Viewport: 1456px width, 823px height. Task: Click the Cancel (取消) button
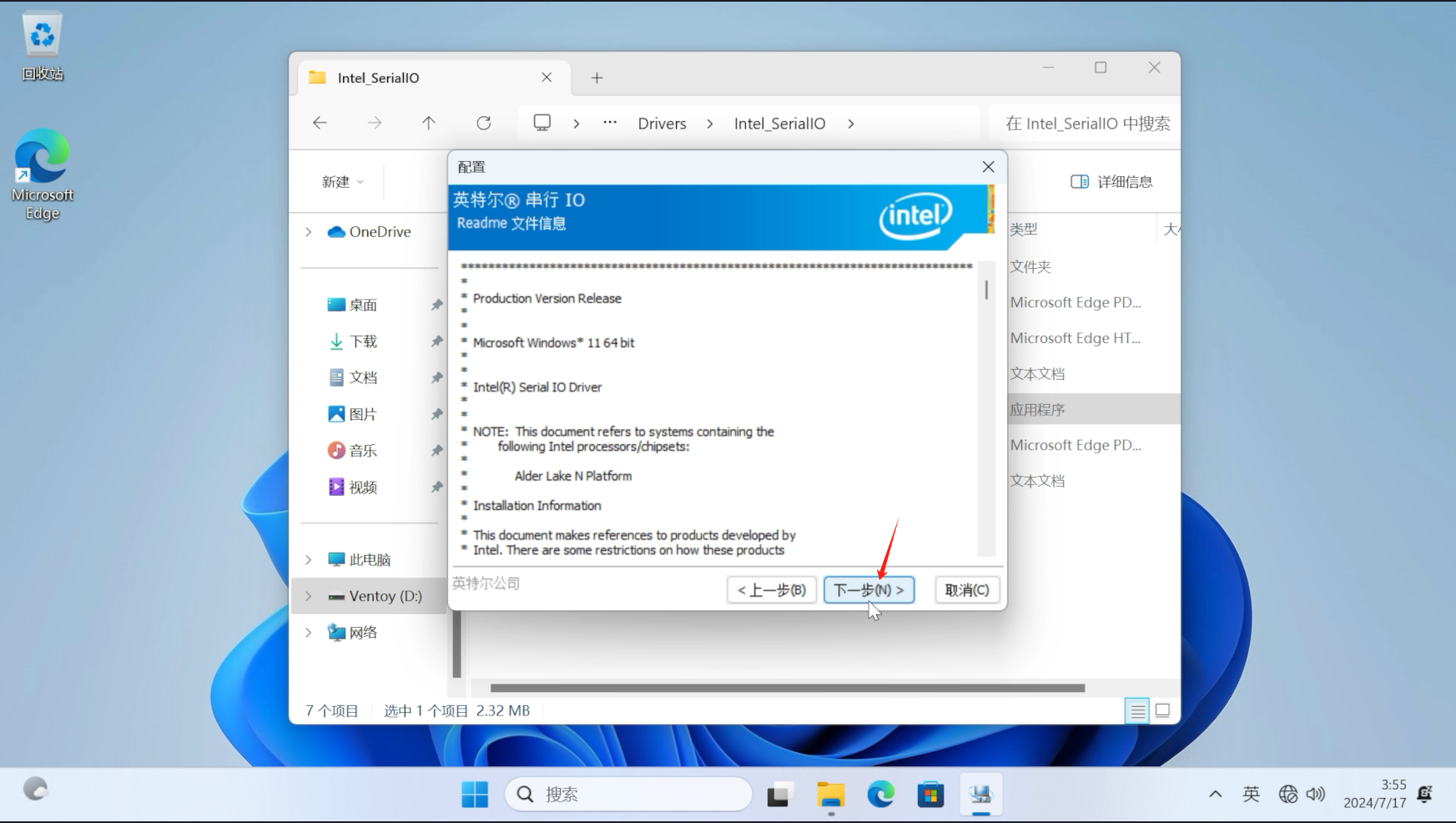click(x=967, y=589)
